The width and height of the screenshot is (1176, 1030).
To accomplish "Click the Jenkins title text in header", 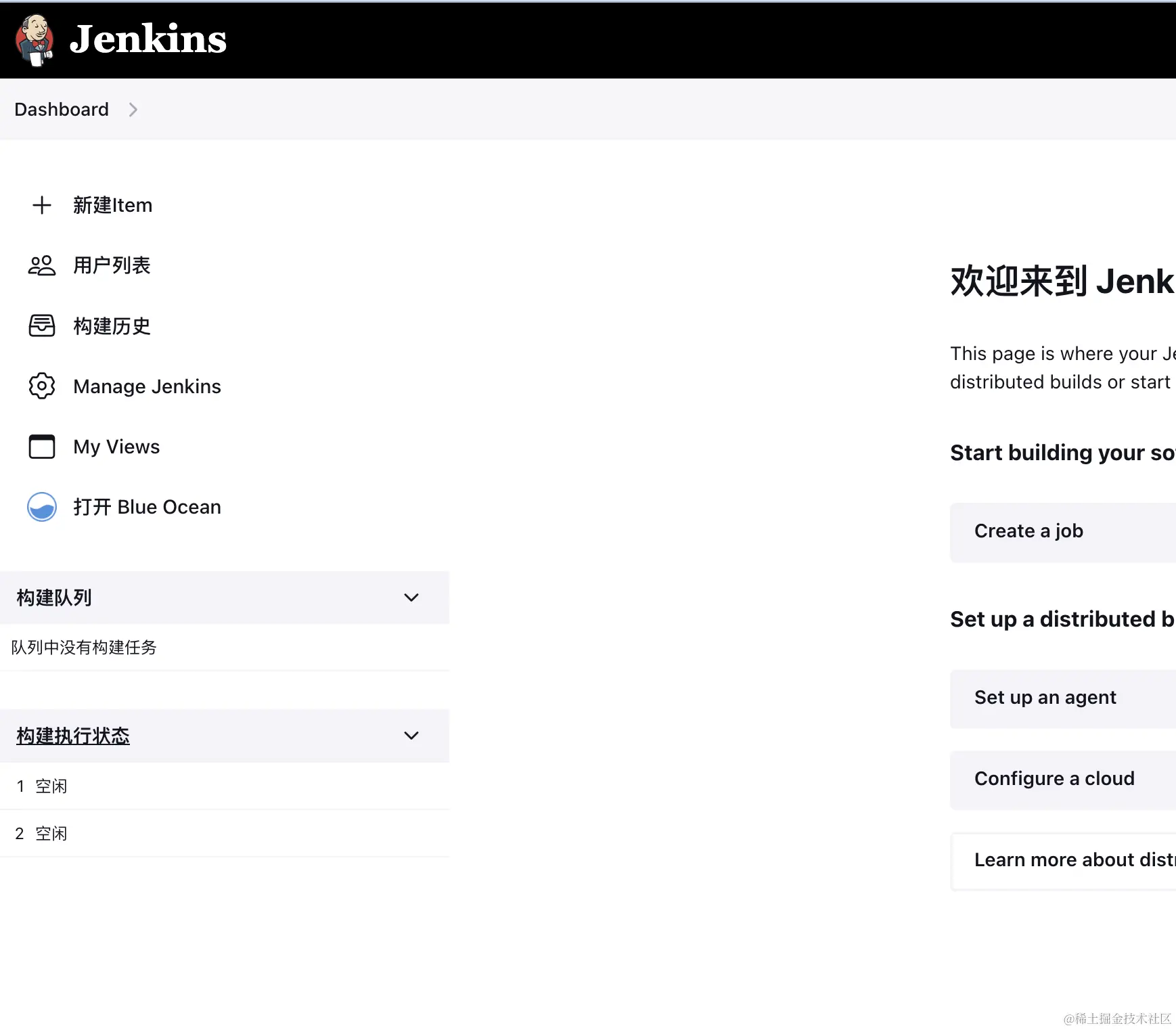I will click(148, 39).
